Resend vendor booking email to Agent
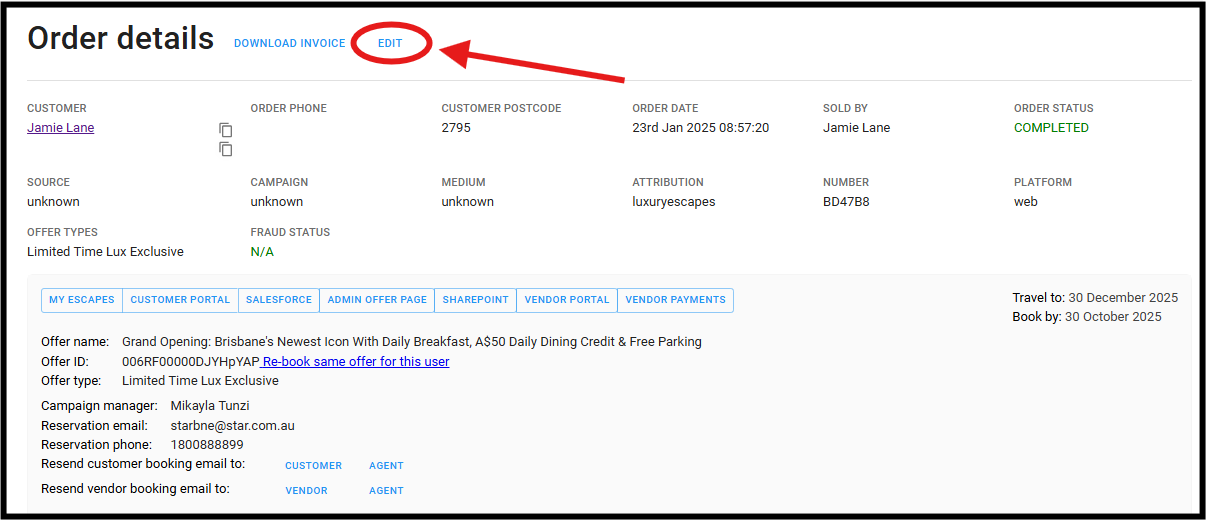This screenshot has width=1207, height=522. tap(386, 491)
